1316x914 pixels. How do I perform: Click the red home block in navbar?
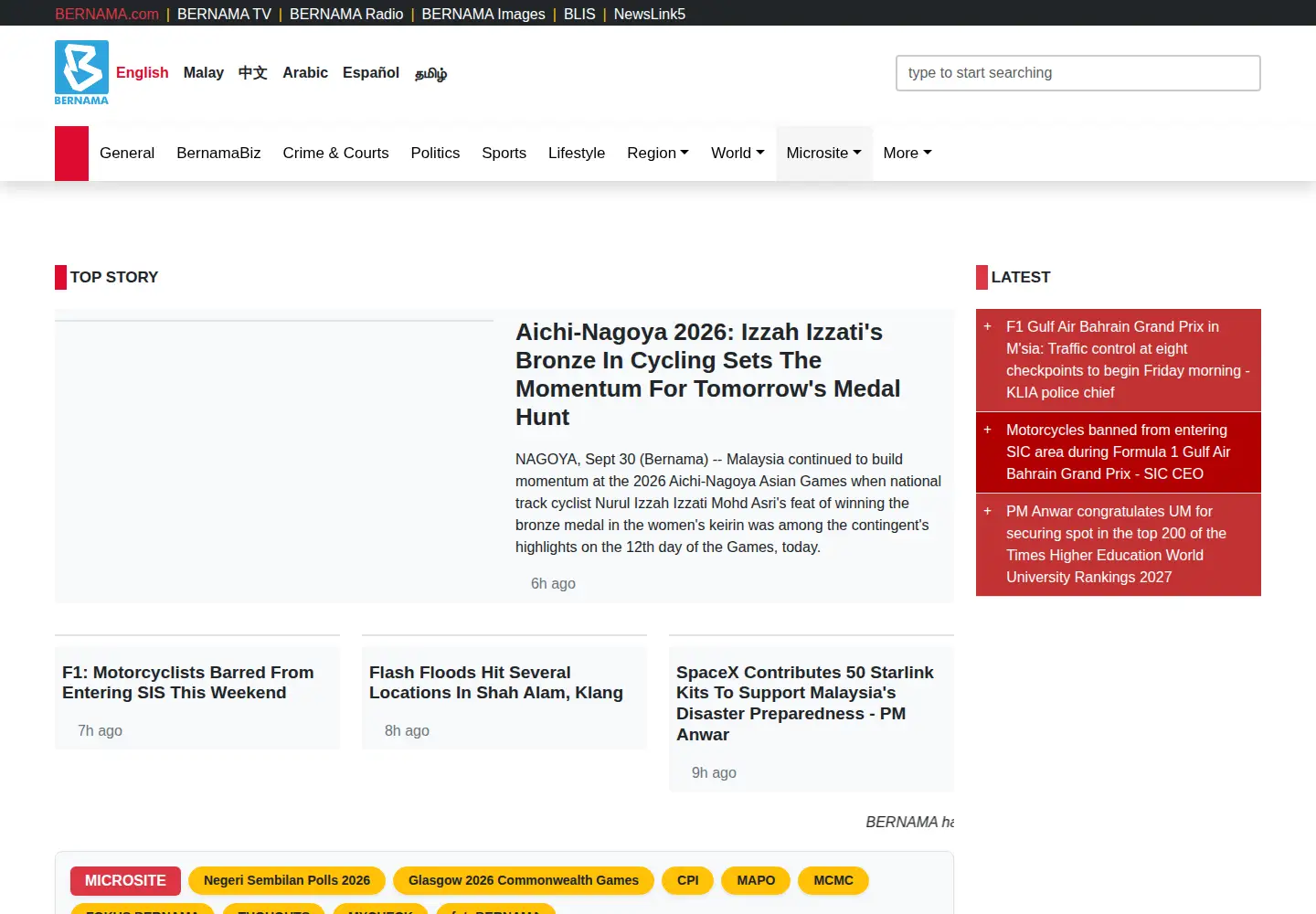(71, 154)
